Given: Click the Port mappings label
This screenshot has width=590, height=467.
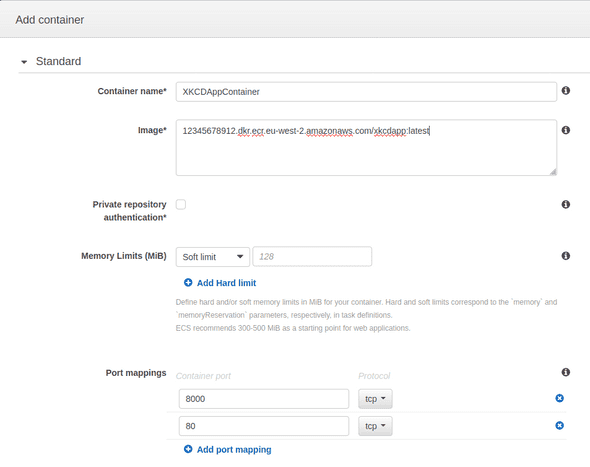Looking at the screenshot, I should point(136,373).
